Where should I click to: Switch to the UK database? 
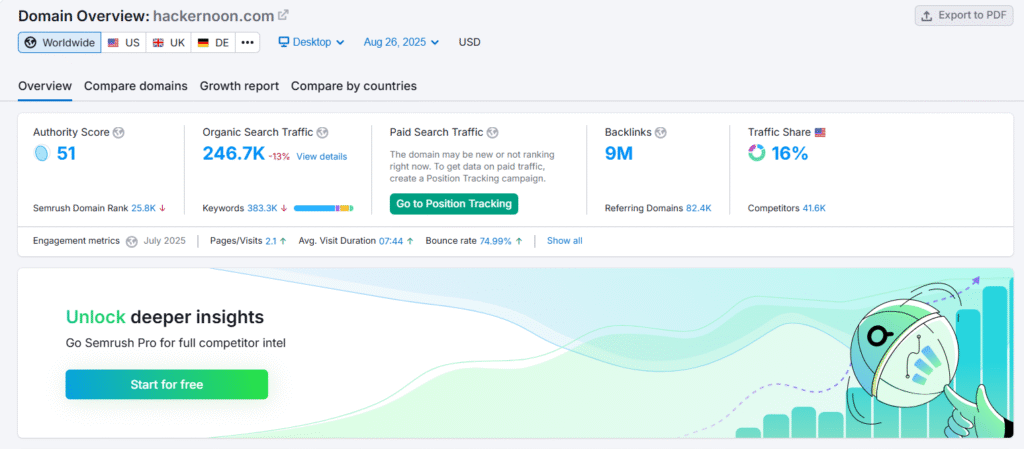168,42
